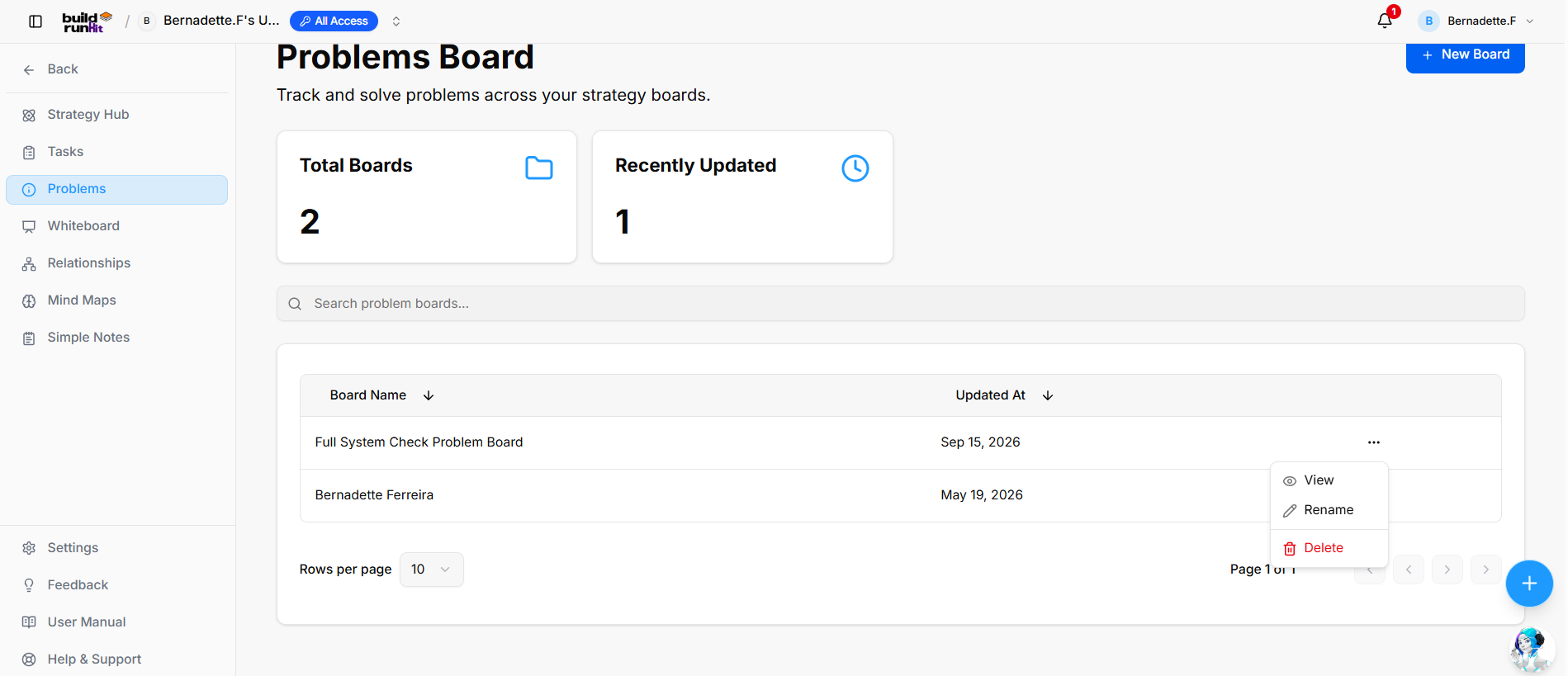Viewport: 1568px width, 676px height.
Task: Choose Delete in the context menu
Action: click(1329, 548)
